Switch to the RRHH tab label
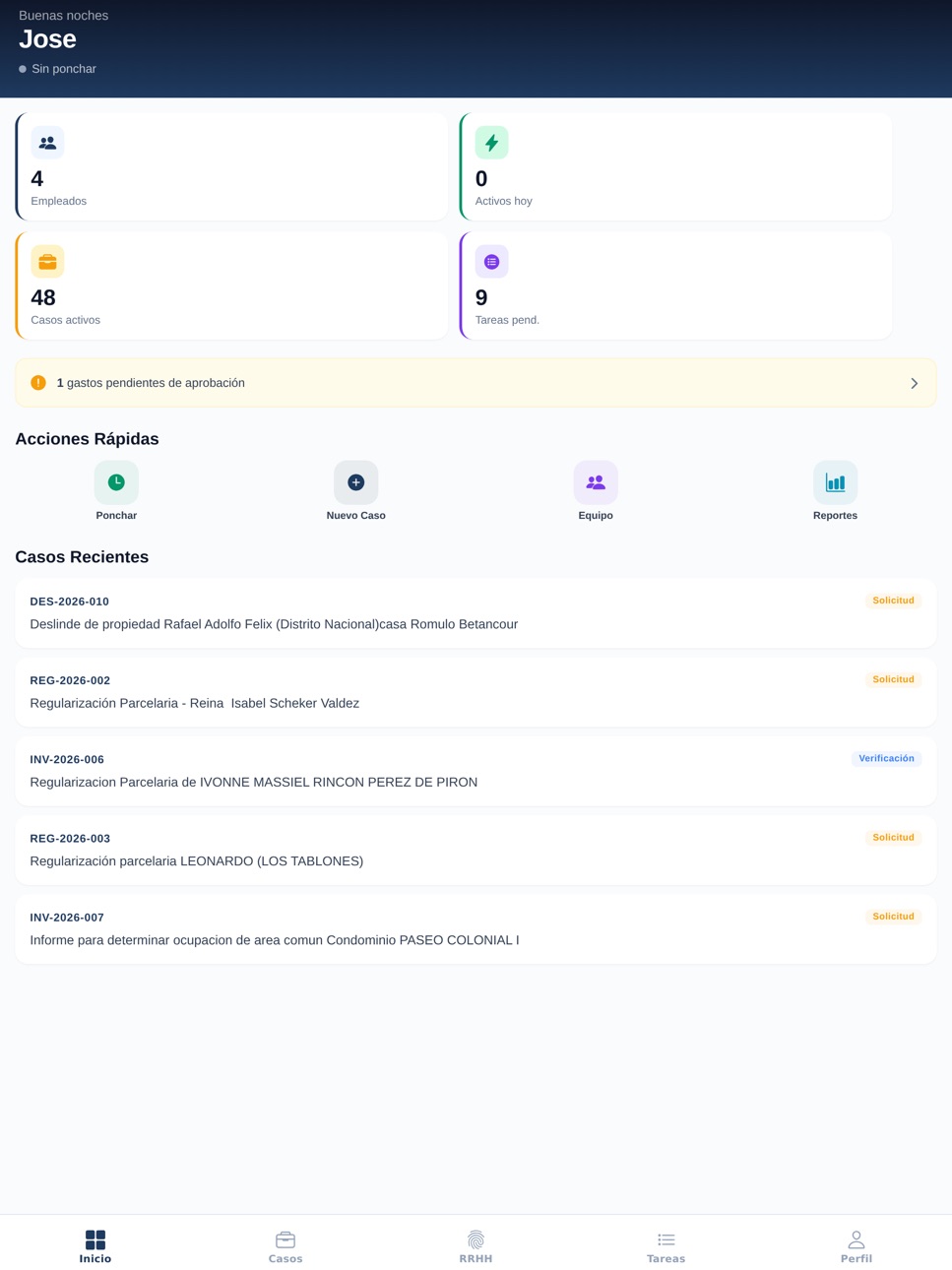 pos(476,1258)
